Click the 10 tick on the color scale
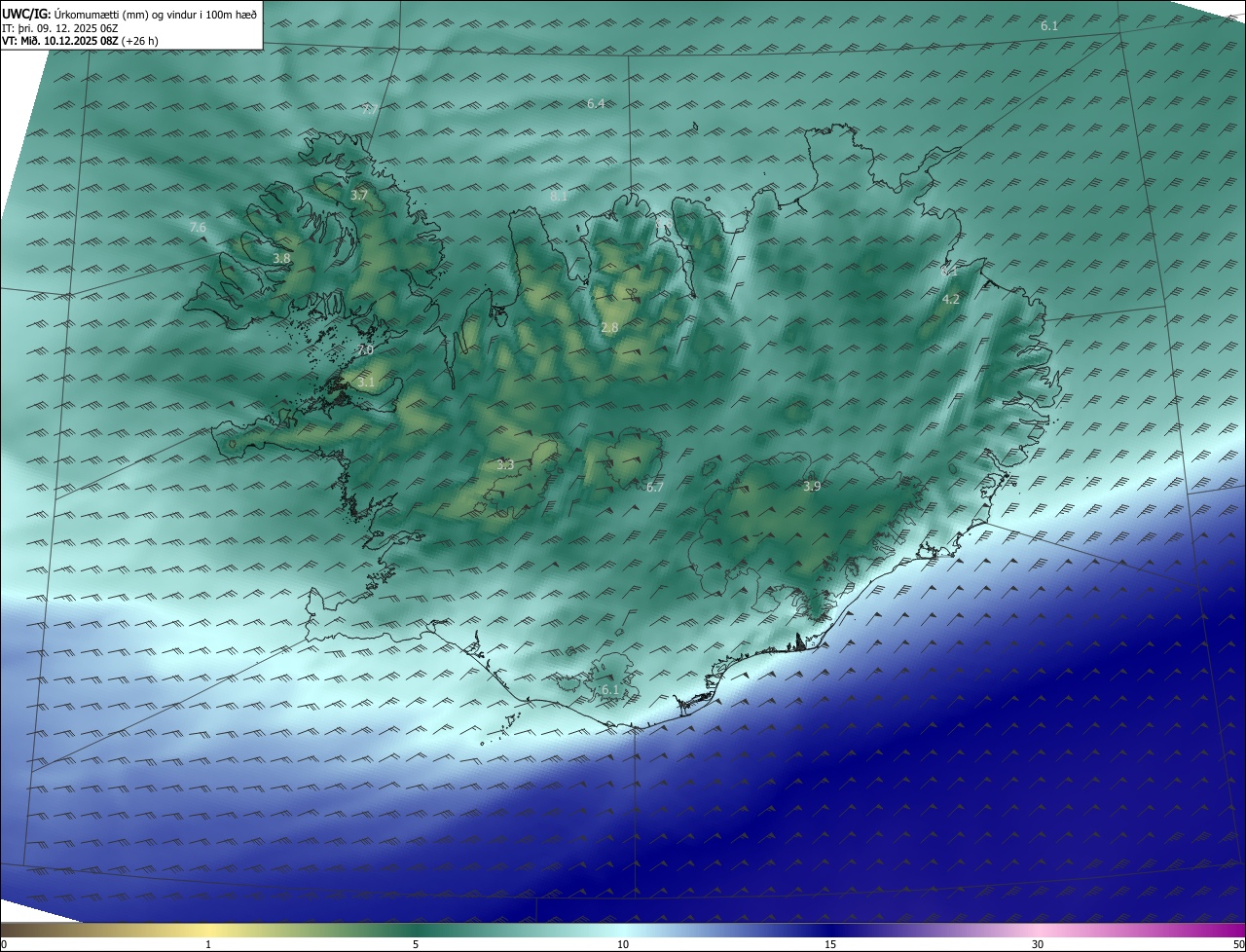The width and height of the screenshot is (1246, 952). coord(623,944)
